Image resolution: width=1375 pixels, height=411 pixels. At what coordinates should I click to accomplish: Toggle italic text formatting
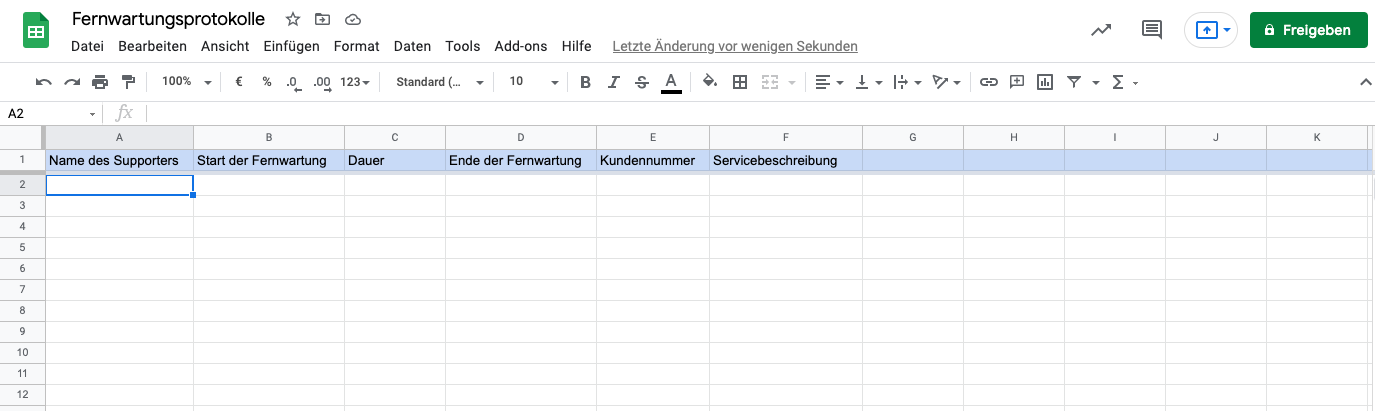coord(614,82)
